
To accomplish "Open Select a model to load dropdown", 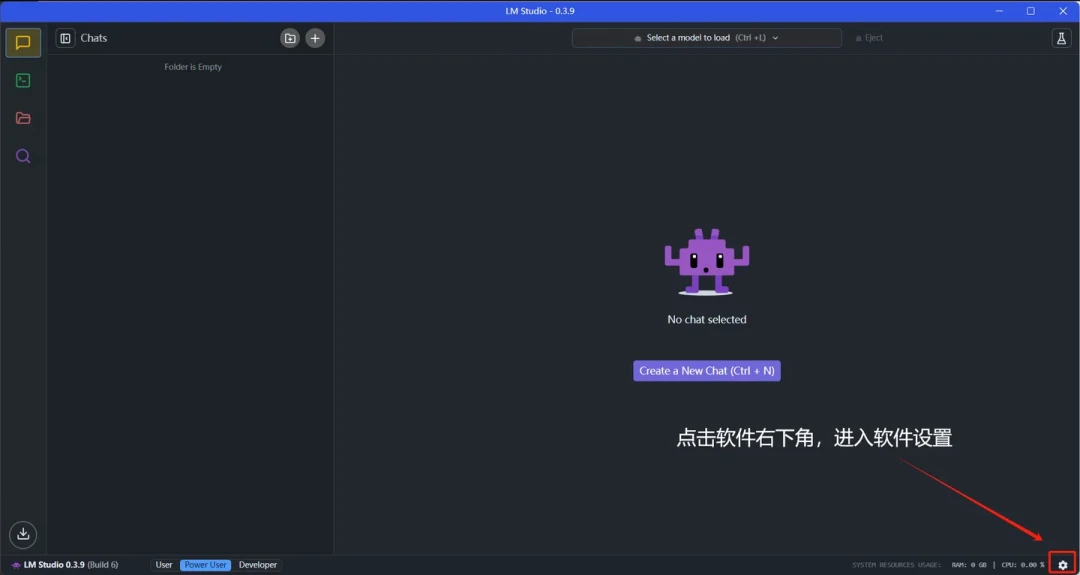I will coord(707,38).
